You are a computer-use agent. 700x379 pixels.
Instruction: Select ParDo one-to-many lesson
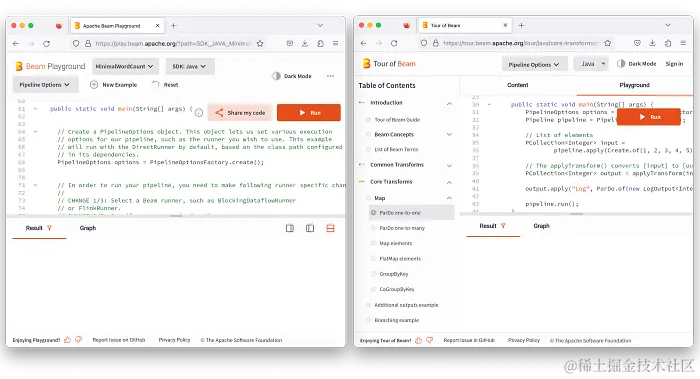[402, 228]
